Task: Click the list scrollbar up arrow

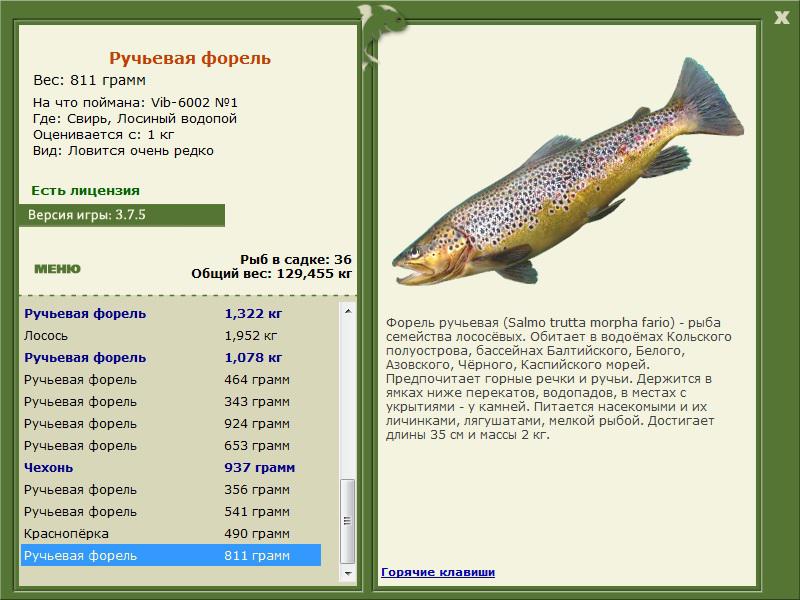Action: (x=348, y=311)
